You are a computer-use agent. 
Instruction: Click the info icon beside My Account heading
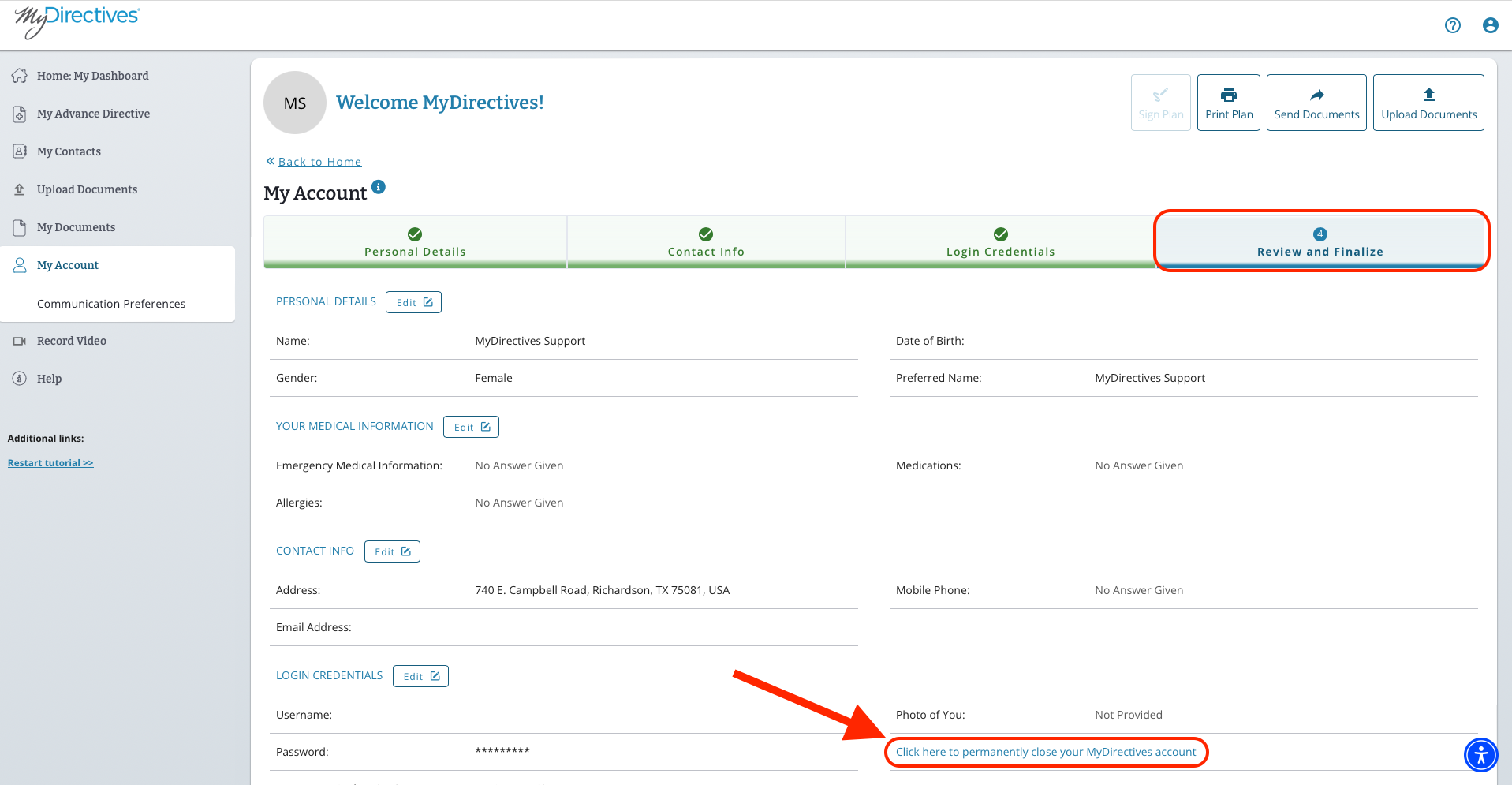379,187
